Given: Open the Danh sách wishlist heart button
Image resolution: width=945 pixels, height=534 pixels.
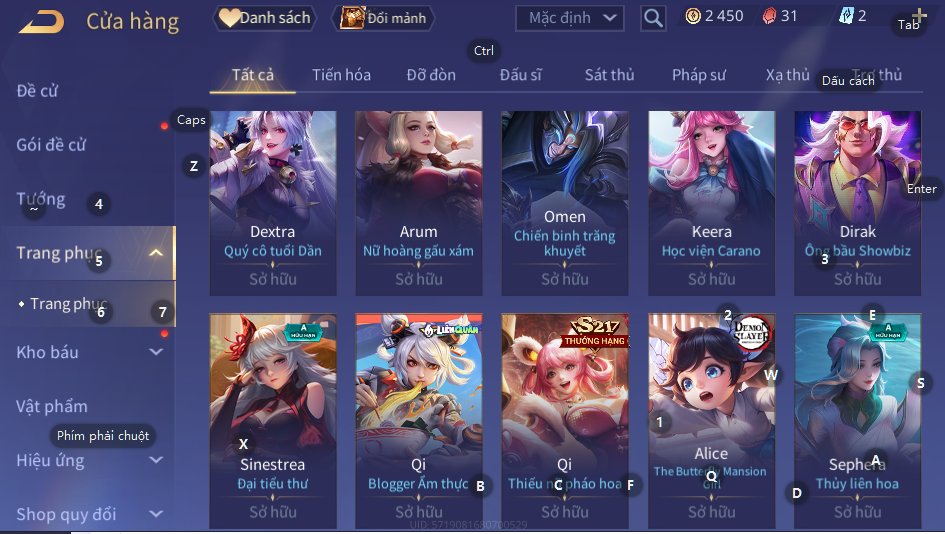Looking at the screenshot, I should click(x=265, y=18).
